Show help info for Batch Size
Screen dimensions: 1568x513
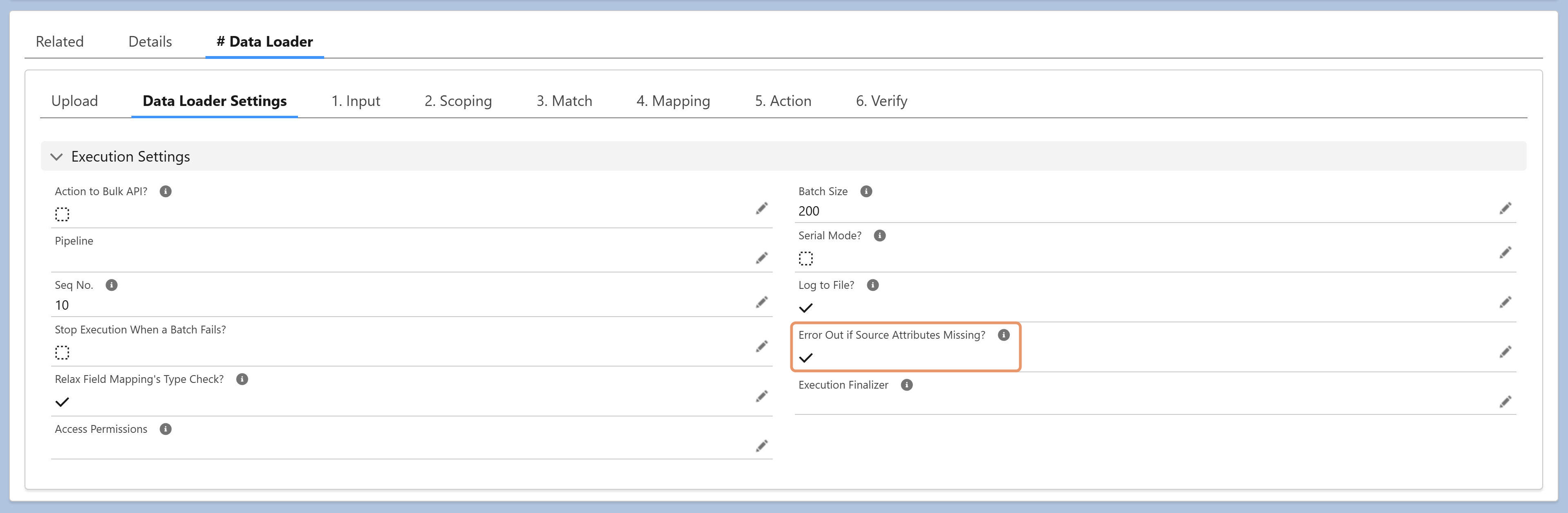click(866, 191)
